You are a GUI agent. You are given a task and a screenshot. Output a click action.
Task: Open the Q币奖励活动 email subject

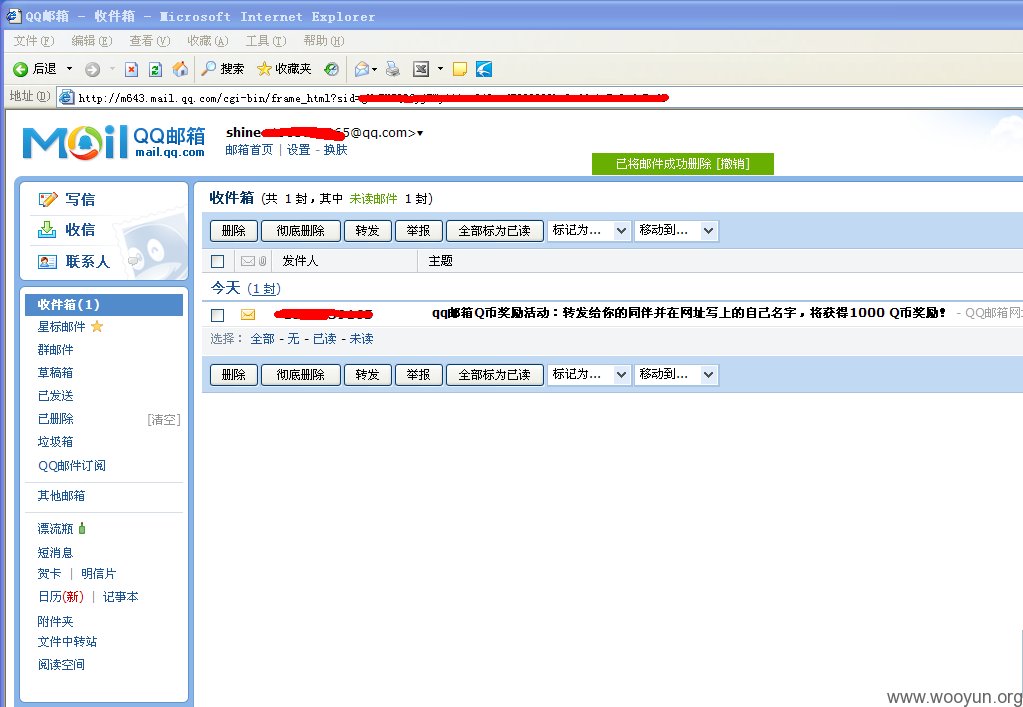coord(689,313)
